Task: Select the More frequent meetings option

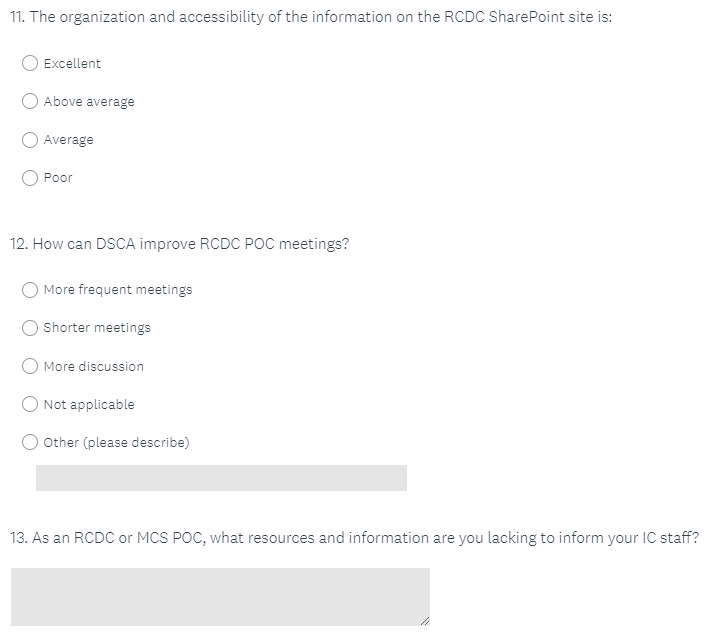Action: pos(31,290)
